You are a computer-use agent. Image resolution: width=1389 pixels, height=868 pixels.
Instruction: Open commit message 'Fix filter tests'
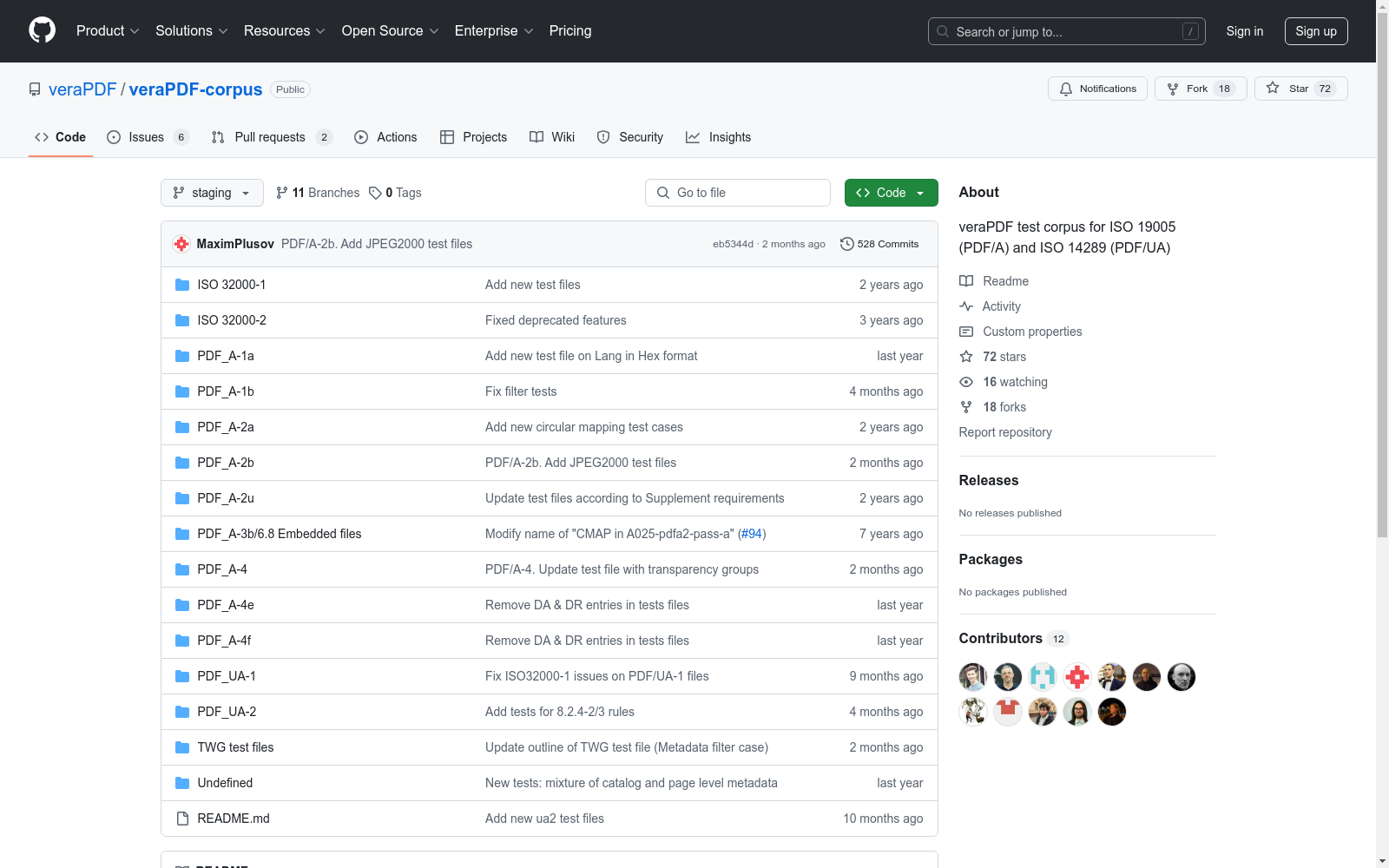tap(521, 391)
